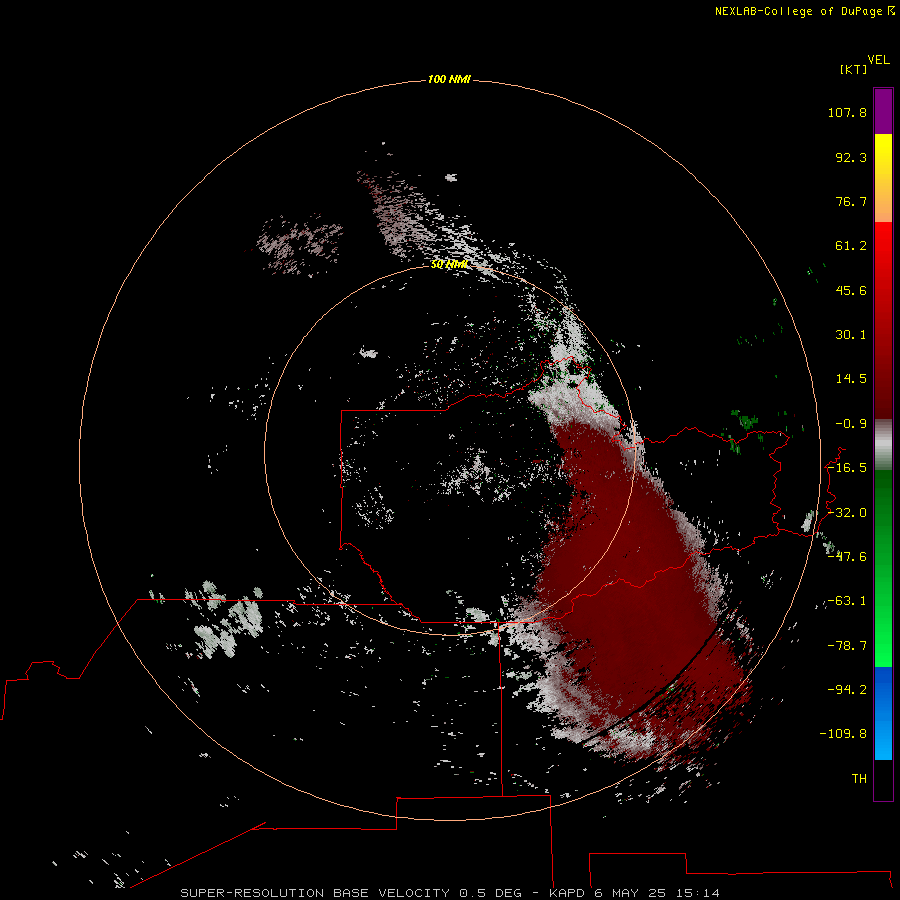Click the -32.0 scale value
Screen dimensions: 900x900
pos(847,513)
